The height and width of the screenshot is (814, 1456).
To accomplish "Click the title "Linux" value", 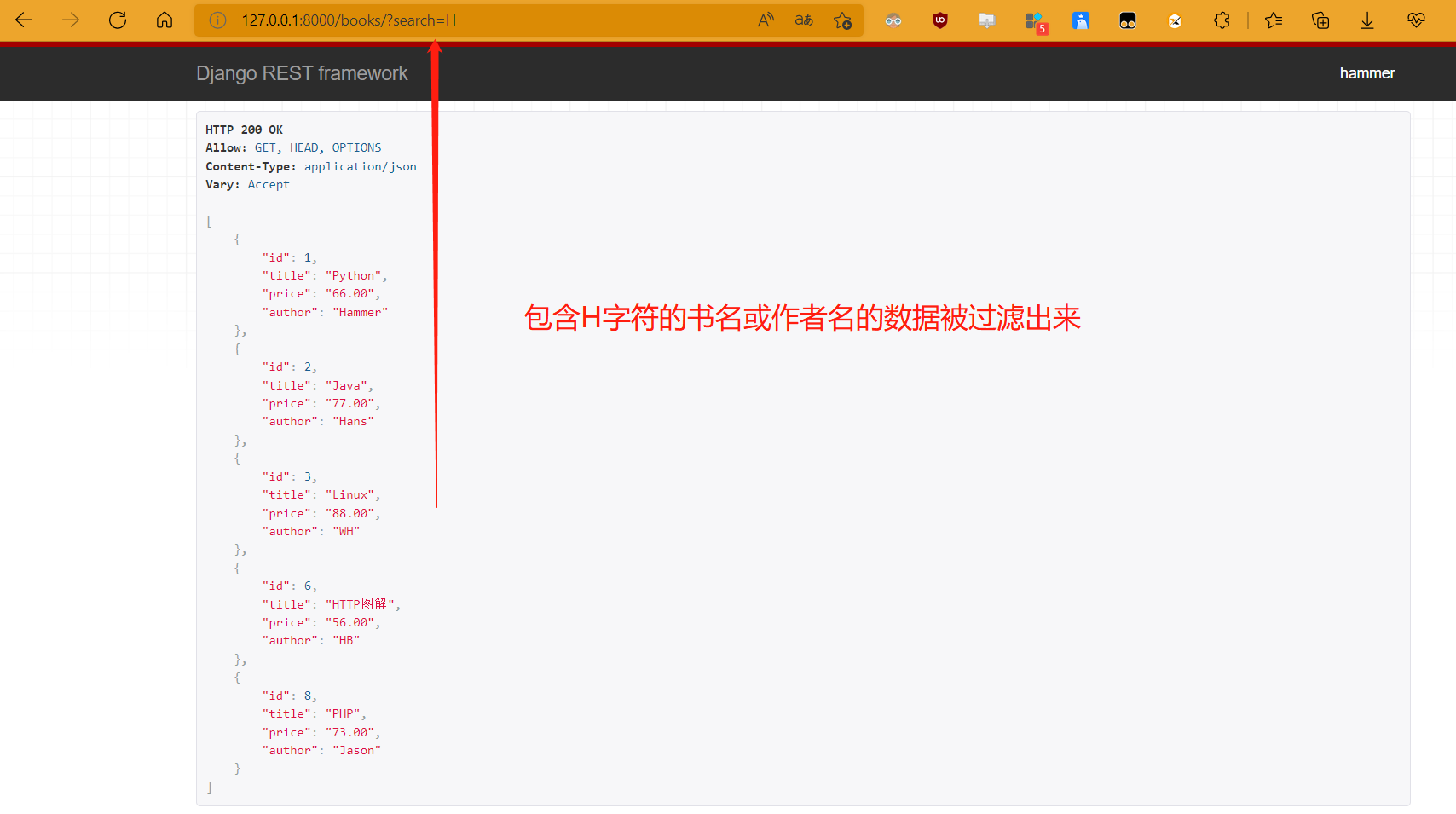I will point(350,494).
